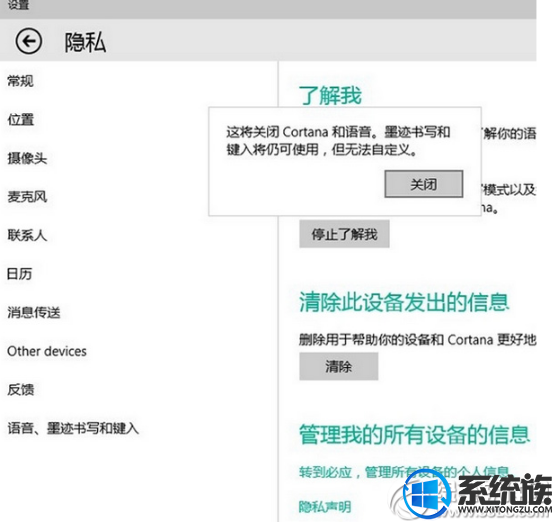This screenshot has width=552, height=522.
Task: Open the 常规 privacy category
Action: point(20,81)
